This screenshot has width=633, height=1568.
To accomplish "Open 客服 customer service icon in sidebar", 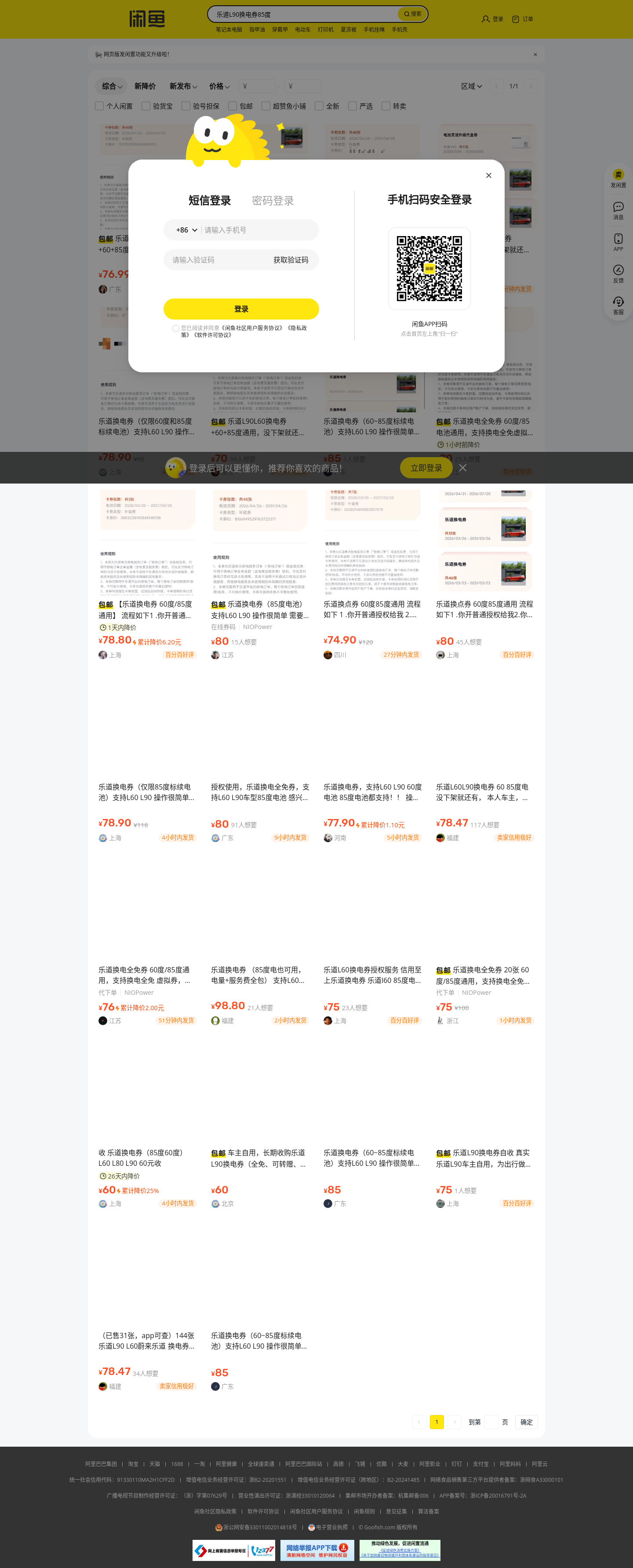I will pos(618,306).
